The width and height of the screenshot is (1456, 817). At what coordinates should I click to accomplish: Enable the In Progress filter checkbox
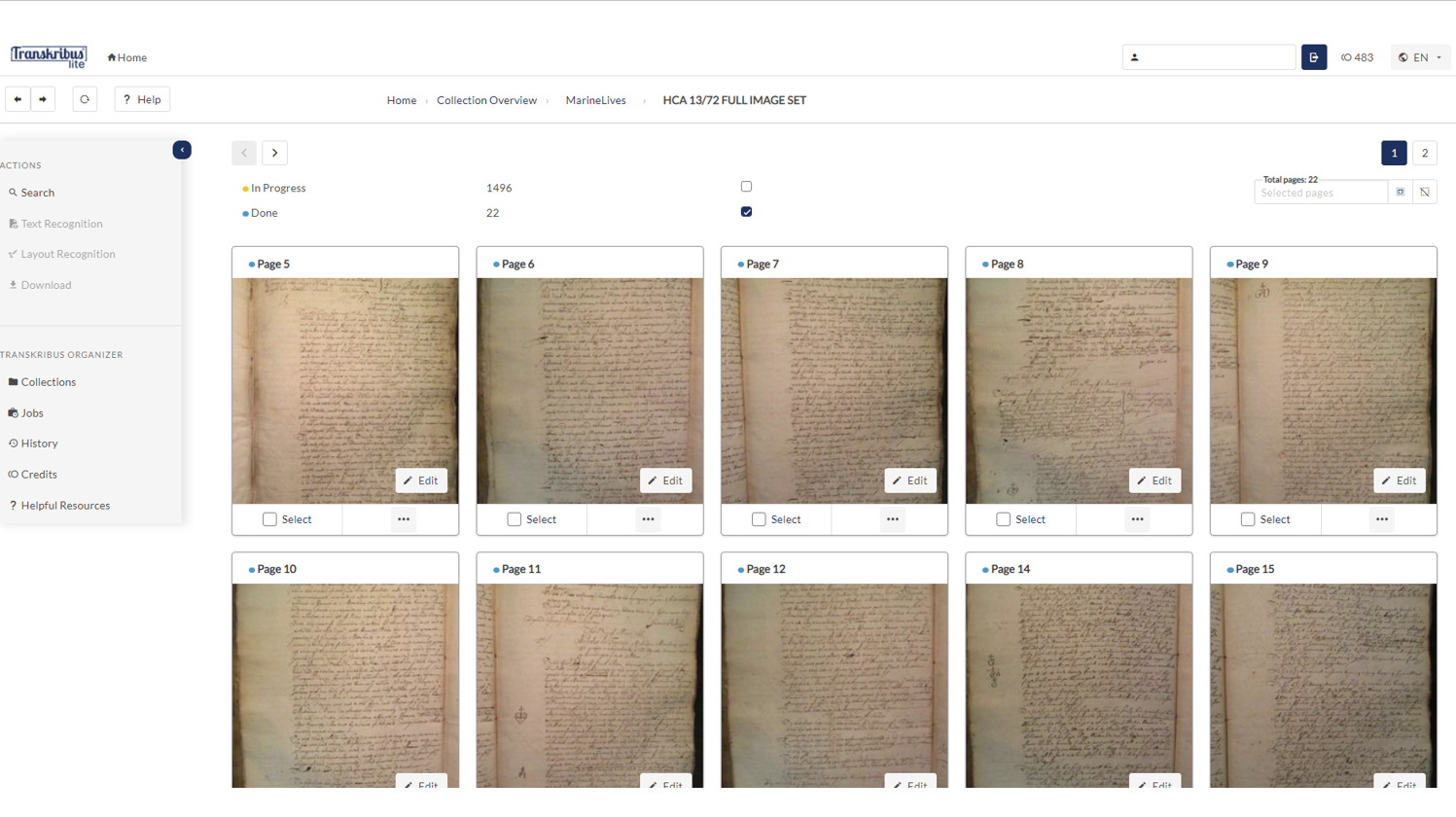746,187
